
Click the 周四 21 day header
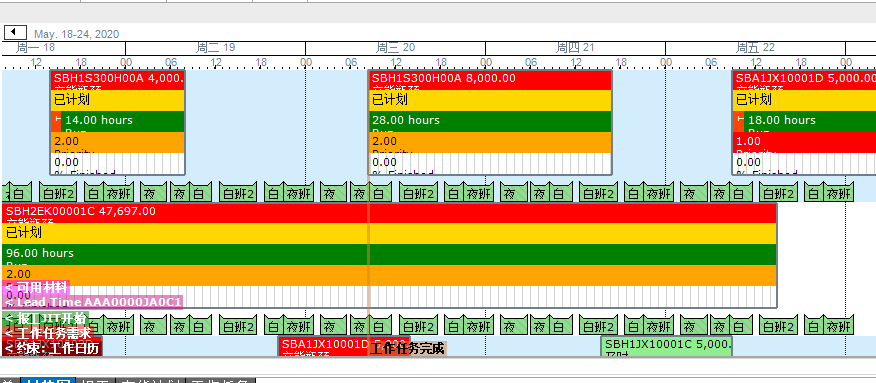click(575, 48)
